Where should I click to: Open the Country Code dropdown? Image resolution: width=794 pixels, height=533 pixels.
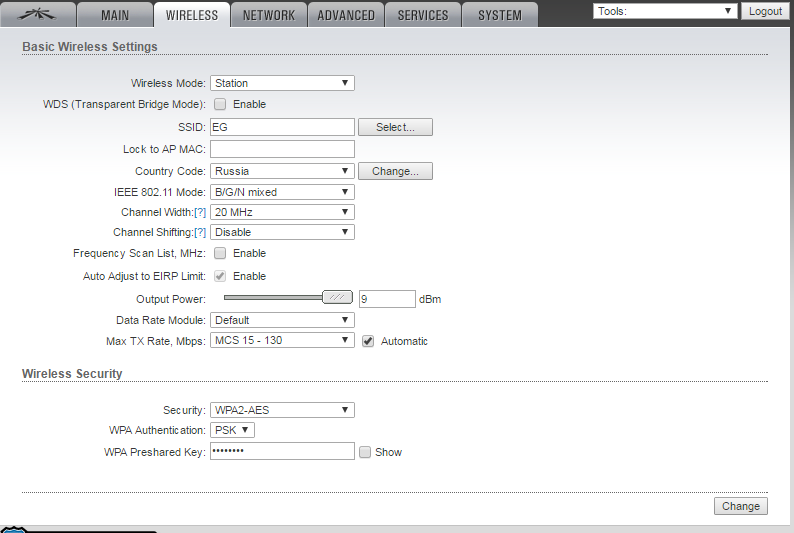tap(282, 171)
